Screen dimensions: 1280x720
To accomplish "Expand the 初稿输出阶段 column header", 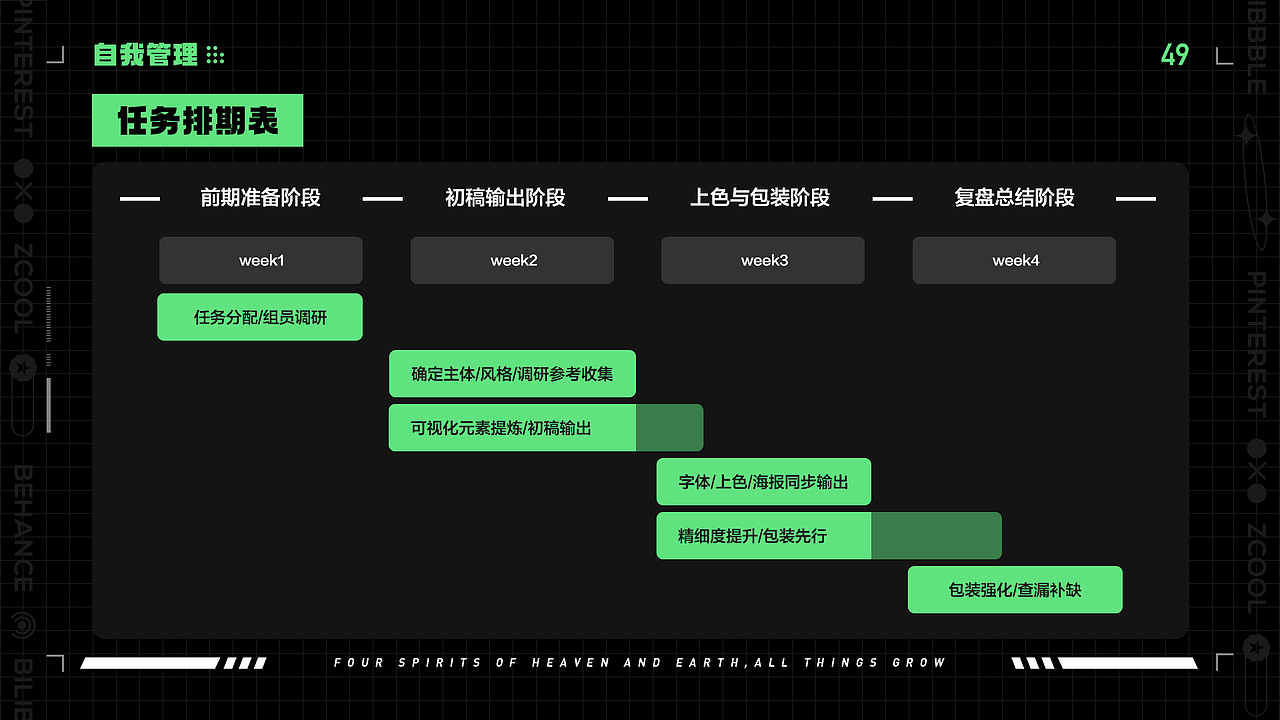I will [x=505, y=198].
